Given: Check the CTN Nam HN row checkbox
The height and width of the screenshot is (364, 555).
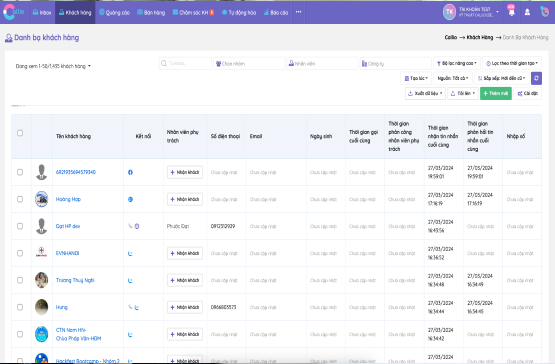Looking at the screenshot, I should pos(20,334).
